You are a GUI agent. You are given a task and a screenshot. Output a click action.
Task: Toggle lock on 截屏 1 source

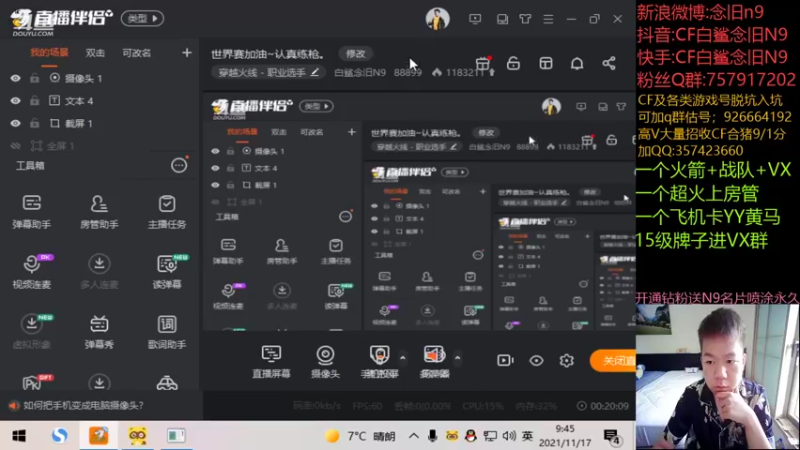coord(34,123)
